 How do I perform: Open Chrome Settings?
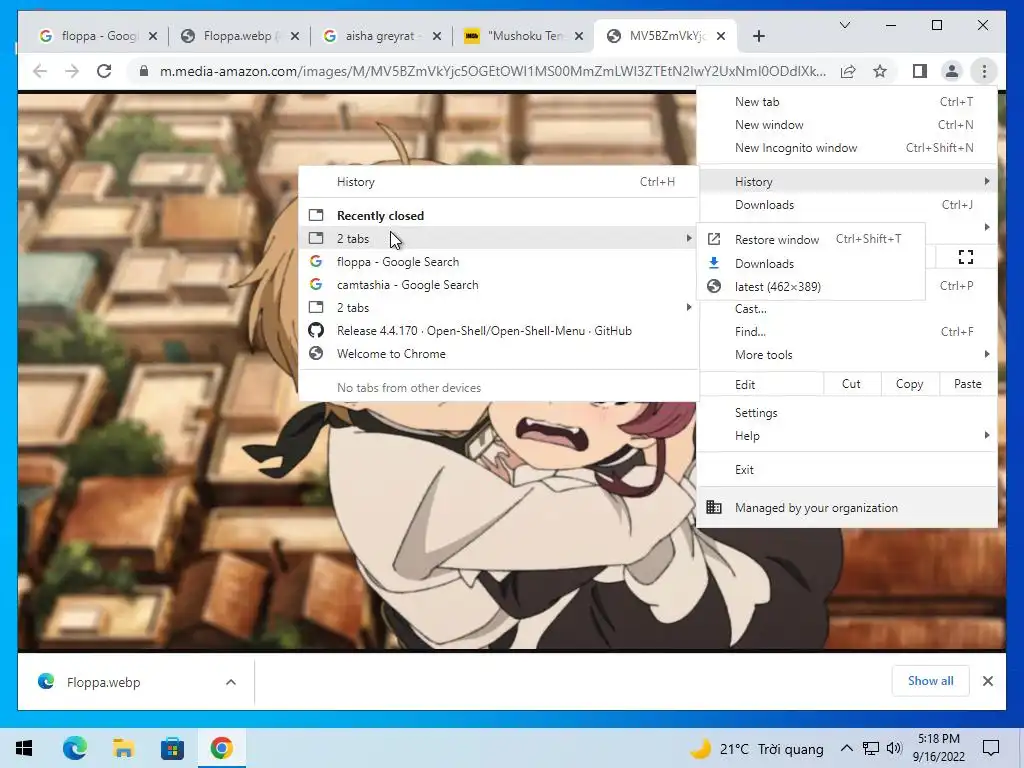click(847, 413)
